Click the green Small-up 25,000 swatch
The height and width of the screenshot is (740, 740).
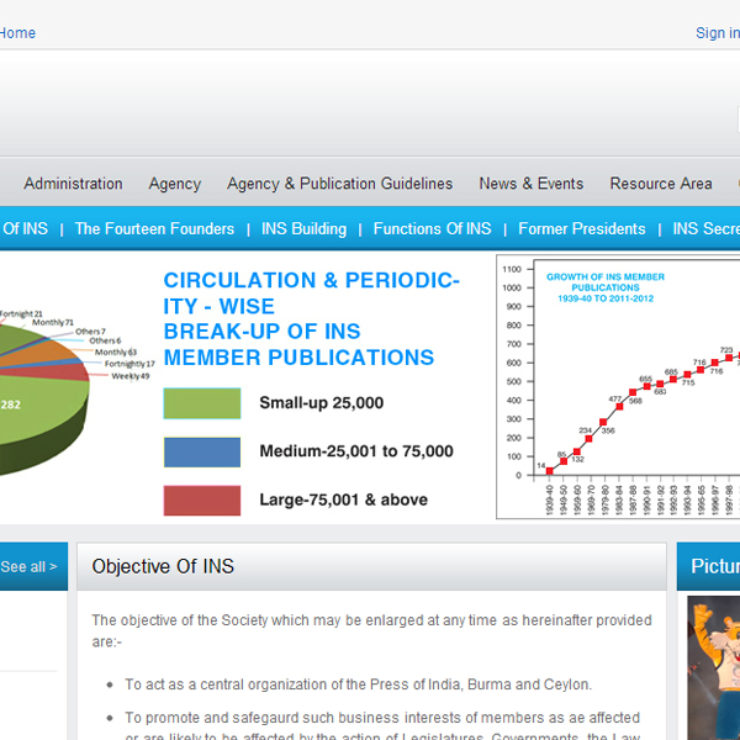coord(202,403)
